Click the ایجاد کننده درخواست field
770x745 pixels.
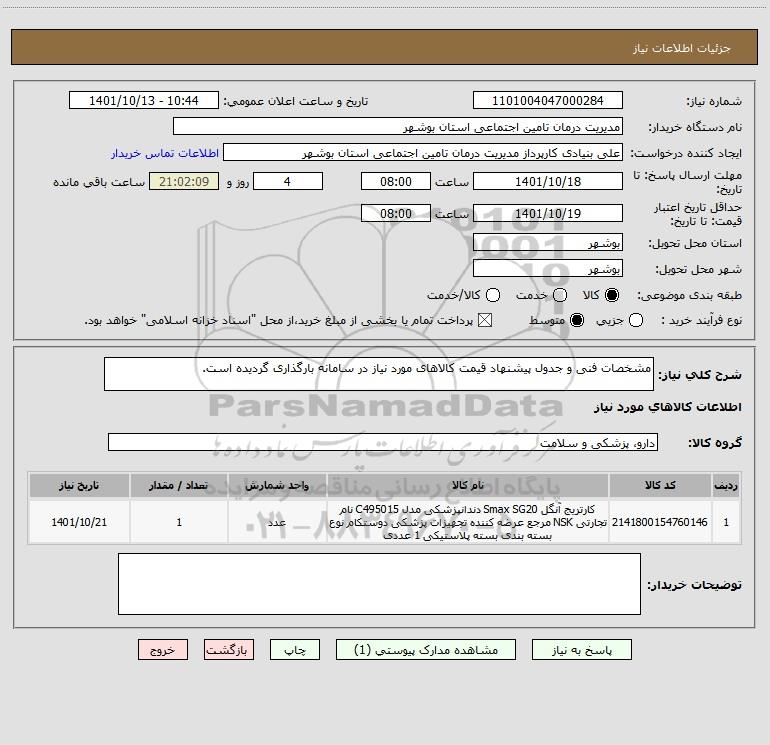(423, 153)
